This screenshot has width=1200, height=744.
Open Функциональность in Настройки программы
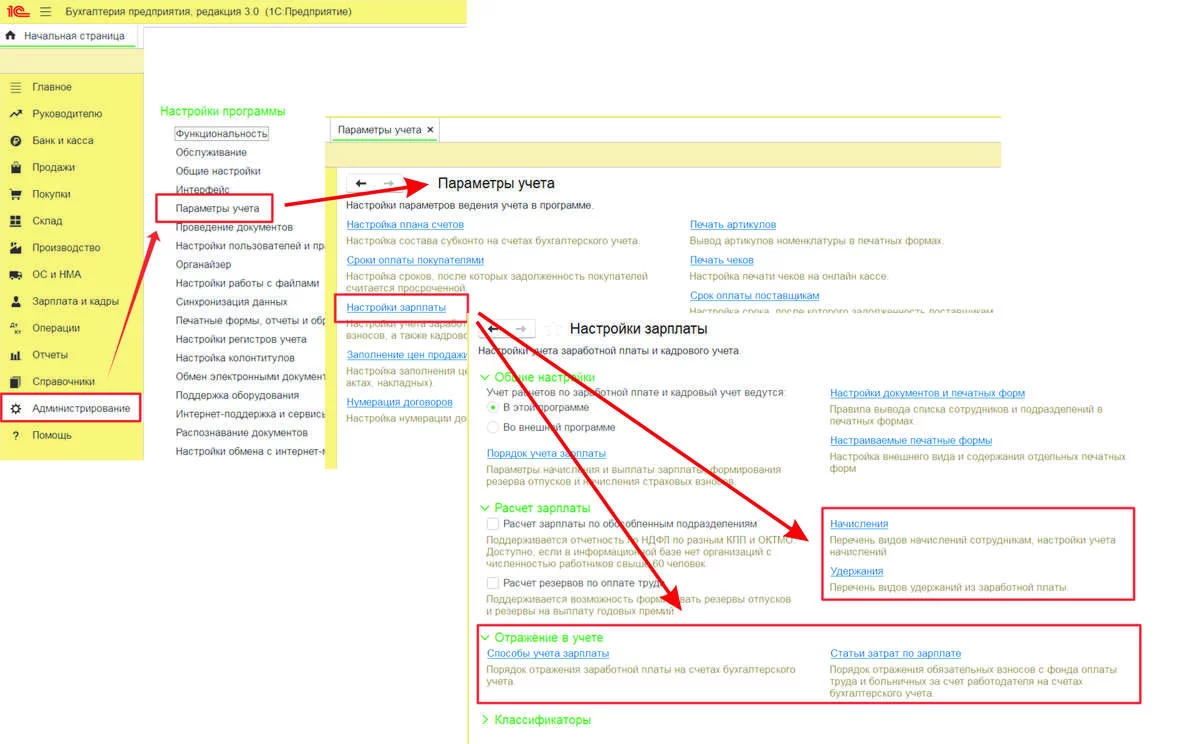click(222, 133)
